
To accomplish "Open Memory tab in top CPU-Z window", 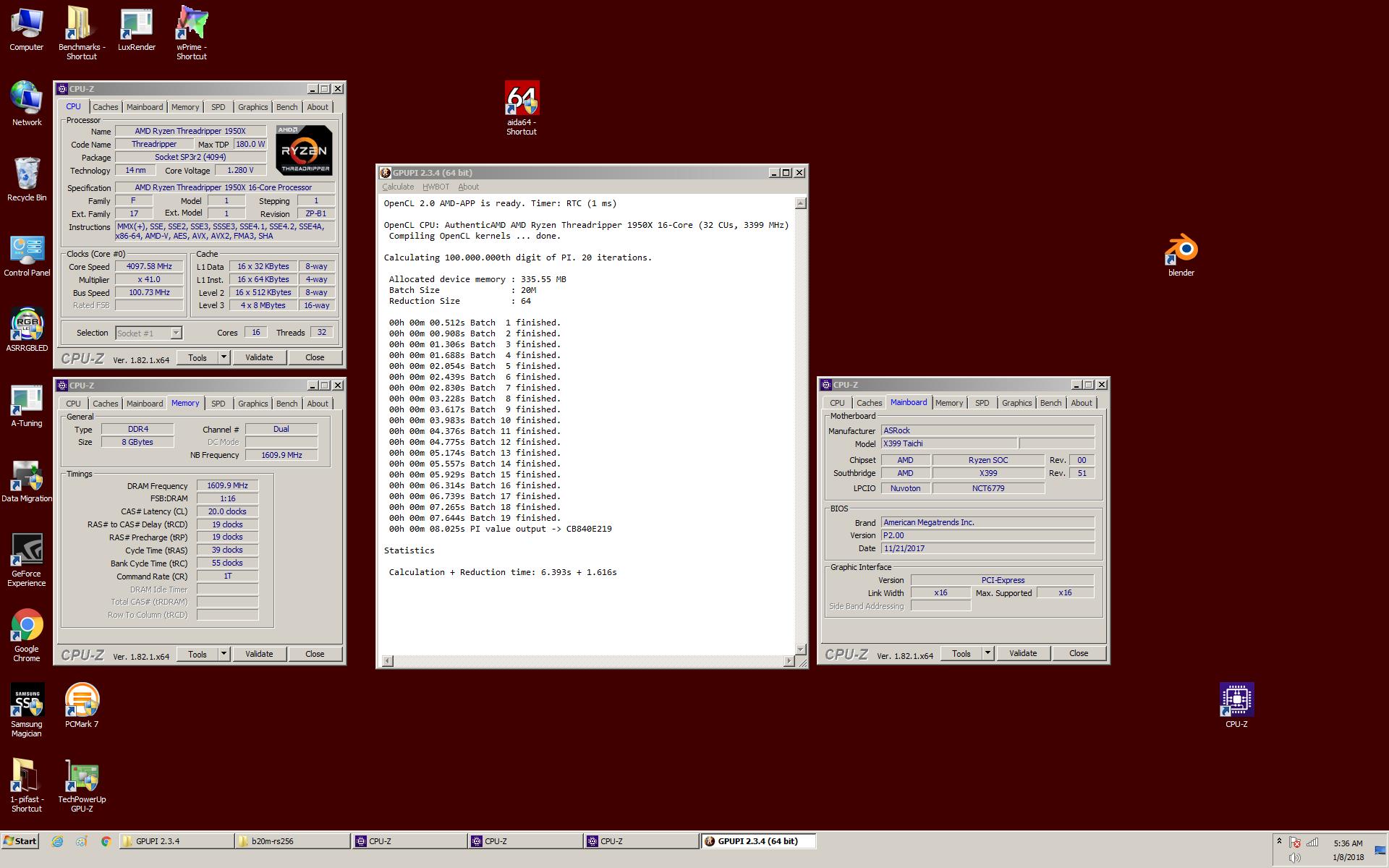I will [x=185, y=107].
